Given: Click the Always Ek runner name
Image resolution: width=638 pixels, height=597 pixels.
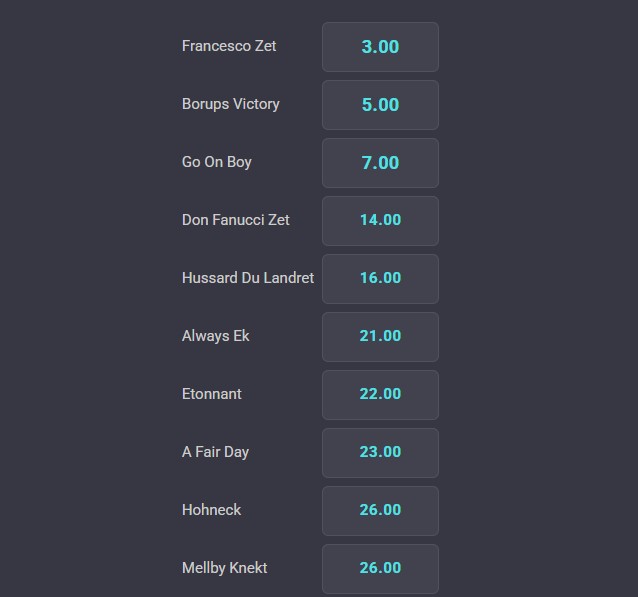Looking at the screenshot, I should pyautogui.click(x=216, y=336).
